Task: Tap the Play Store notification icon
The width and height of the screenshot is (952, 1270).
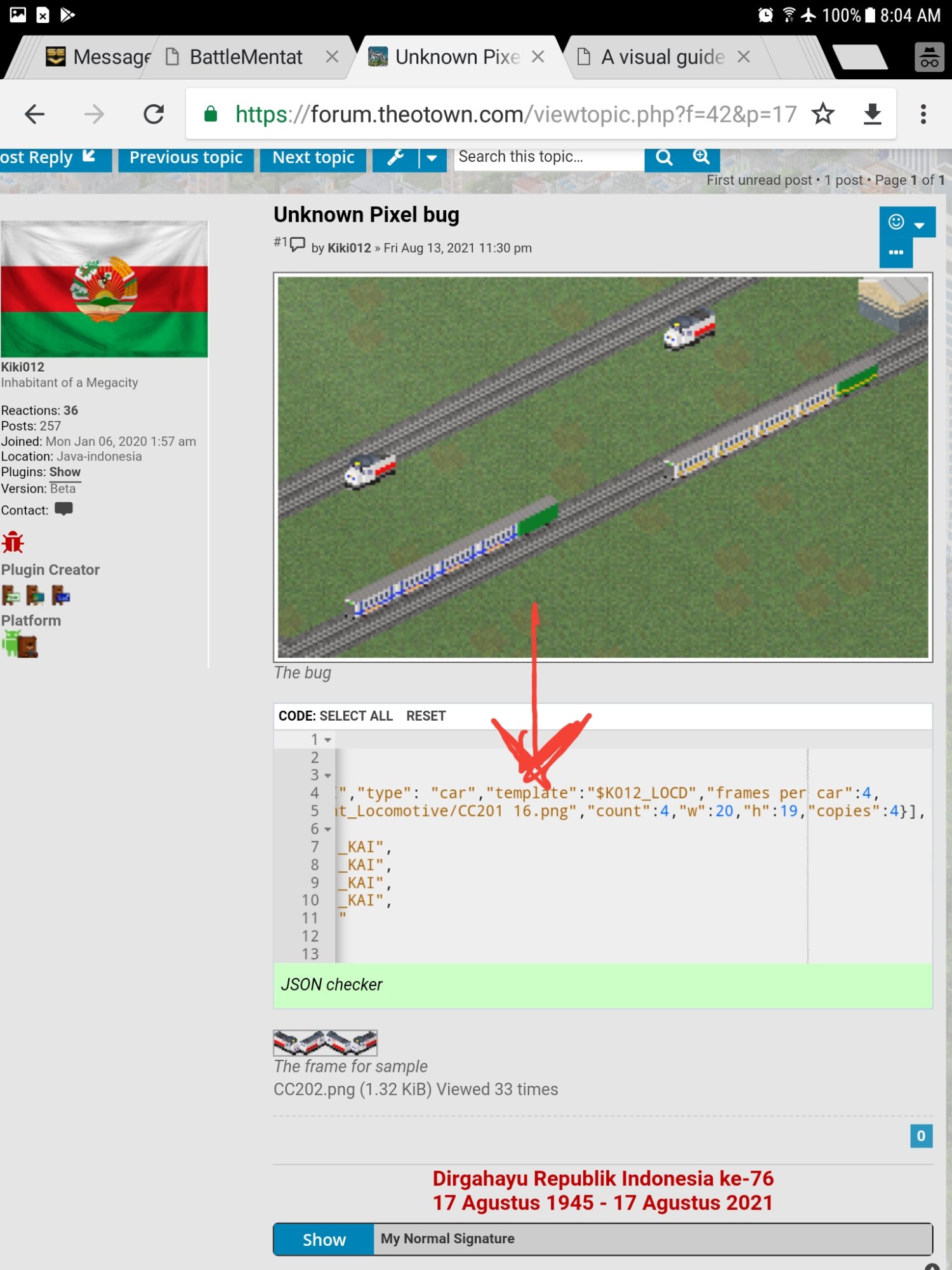Action: tap(67, 15)
